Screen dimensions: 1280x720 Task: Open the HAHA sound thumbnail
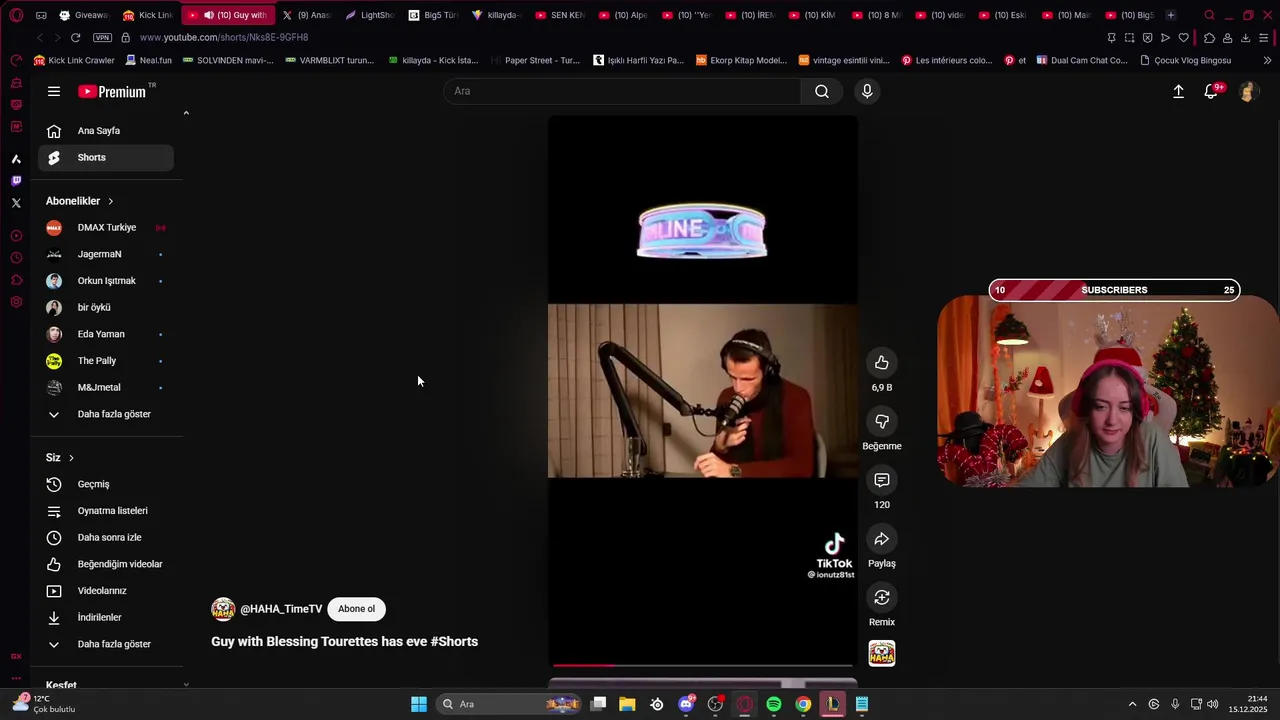(881, 654)
